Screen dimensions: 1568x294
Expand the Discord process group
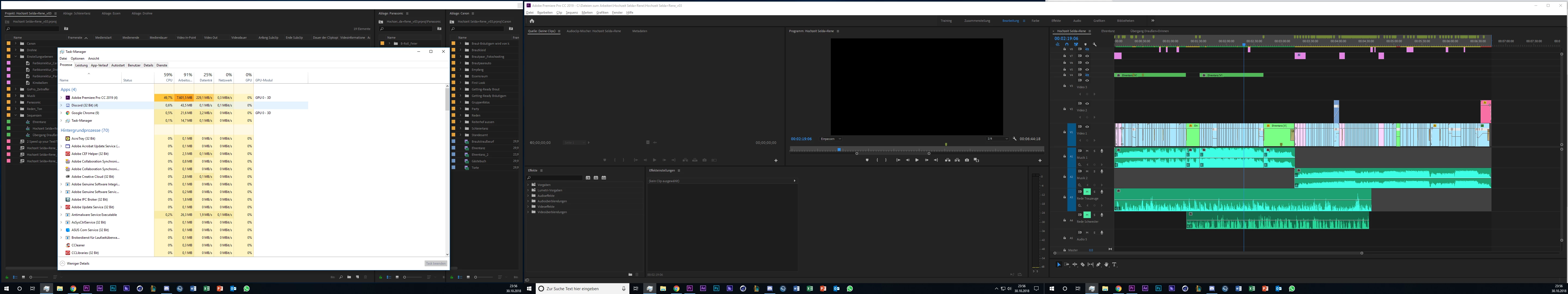point(62,105)
